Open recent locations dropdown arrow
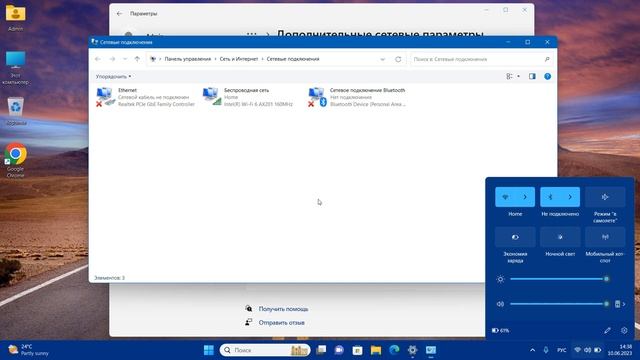640x360 pixels. pos(125,59)
